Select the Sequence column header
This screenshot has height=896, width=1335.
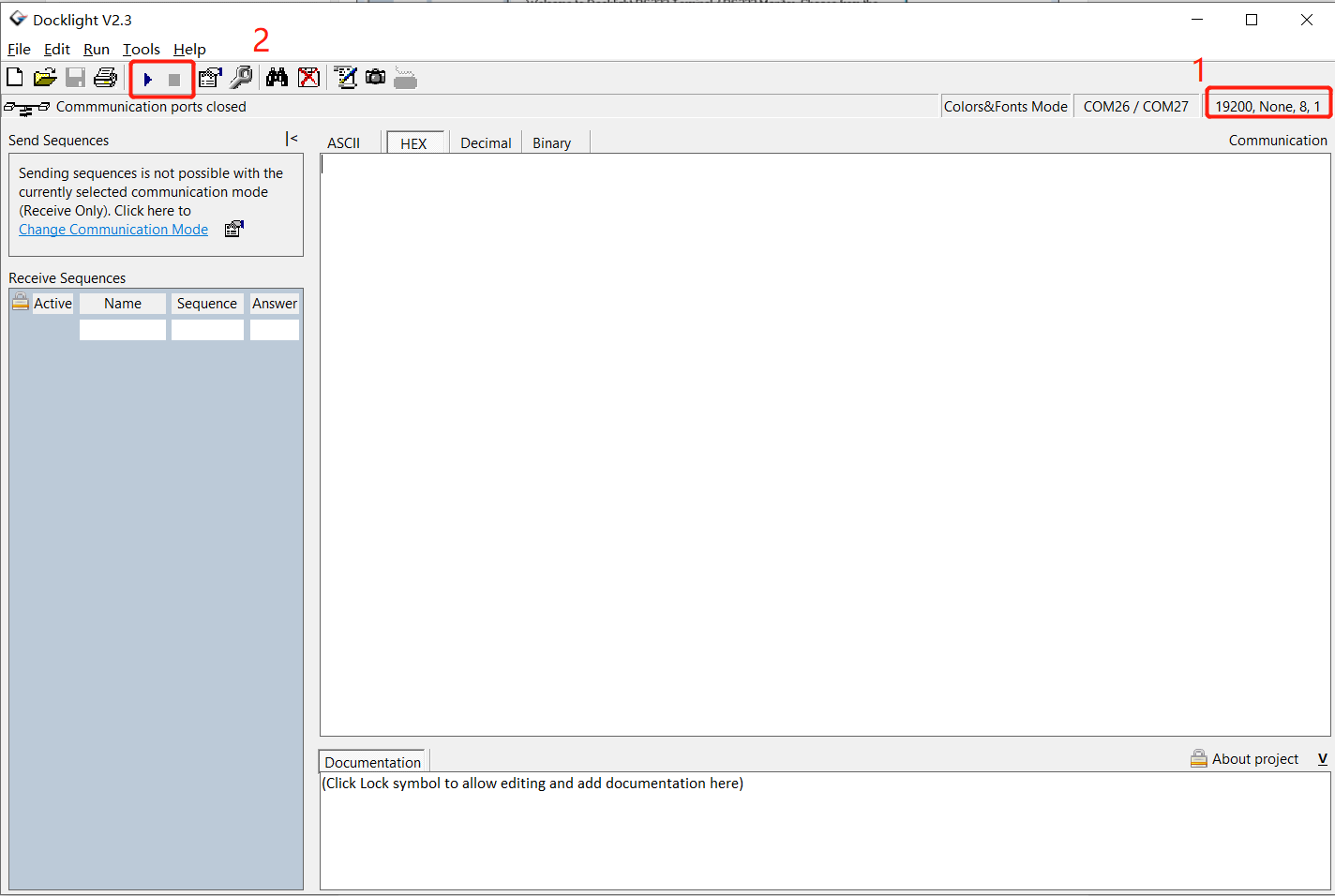click(207, 304)
